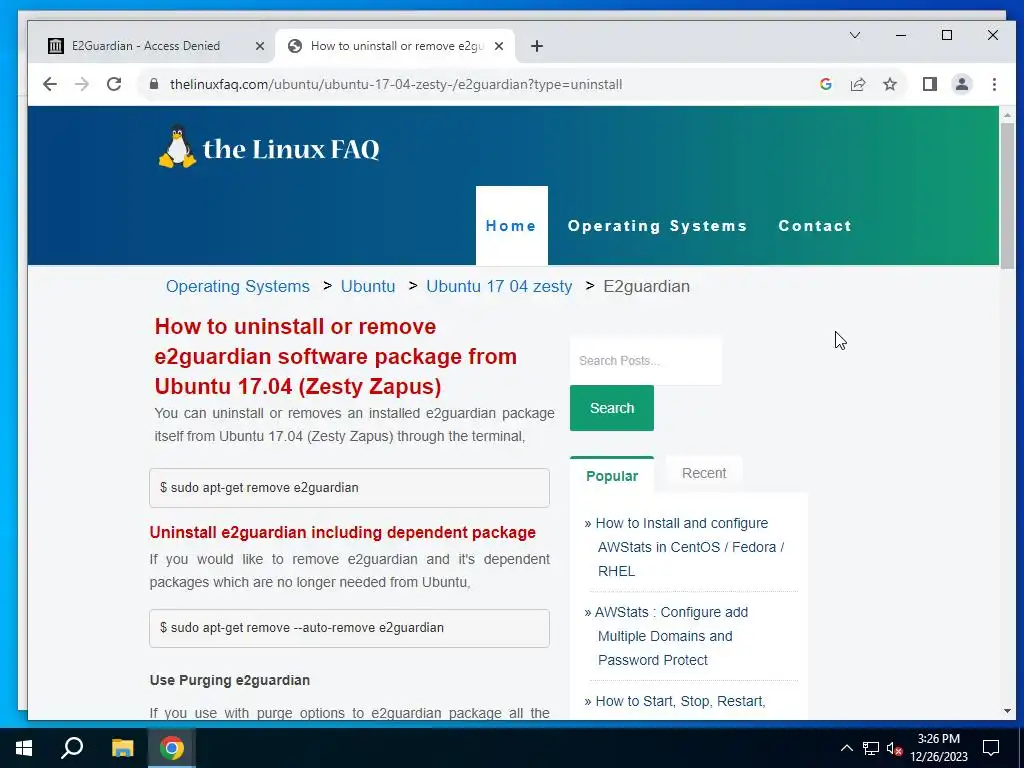The image size is (1024, 768).
Task: Click the page title heading text
Action: click(336, 356)
